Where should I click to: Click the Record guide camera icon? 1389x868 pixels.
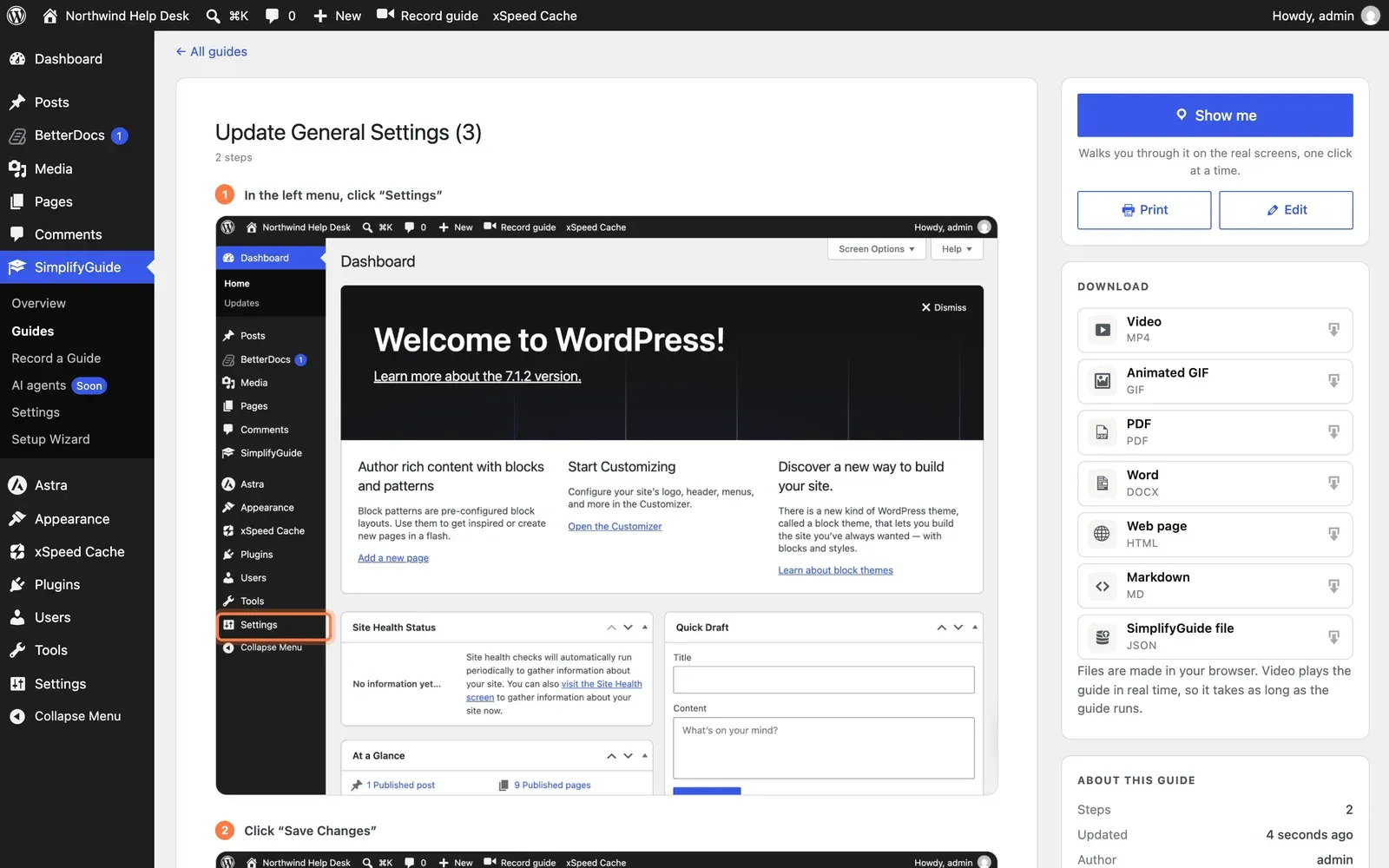tap(385, 15)
